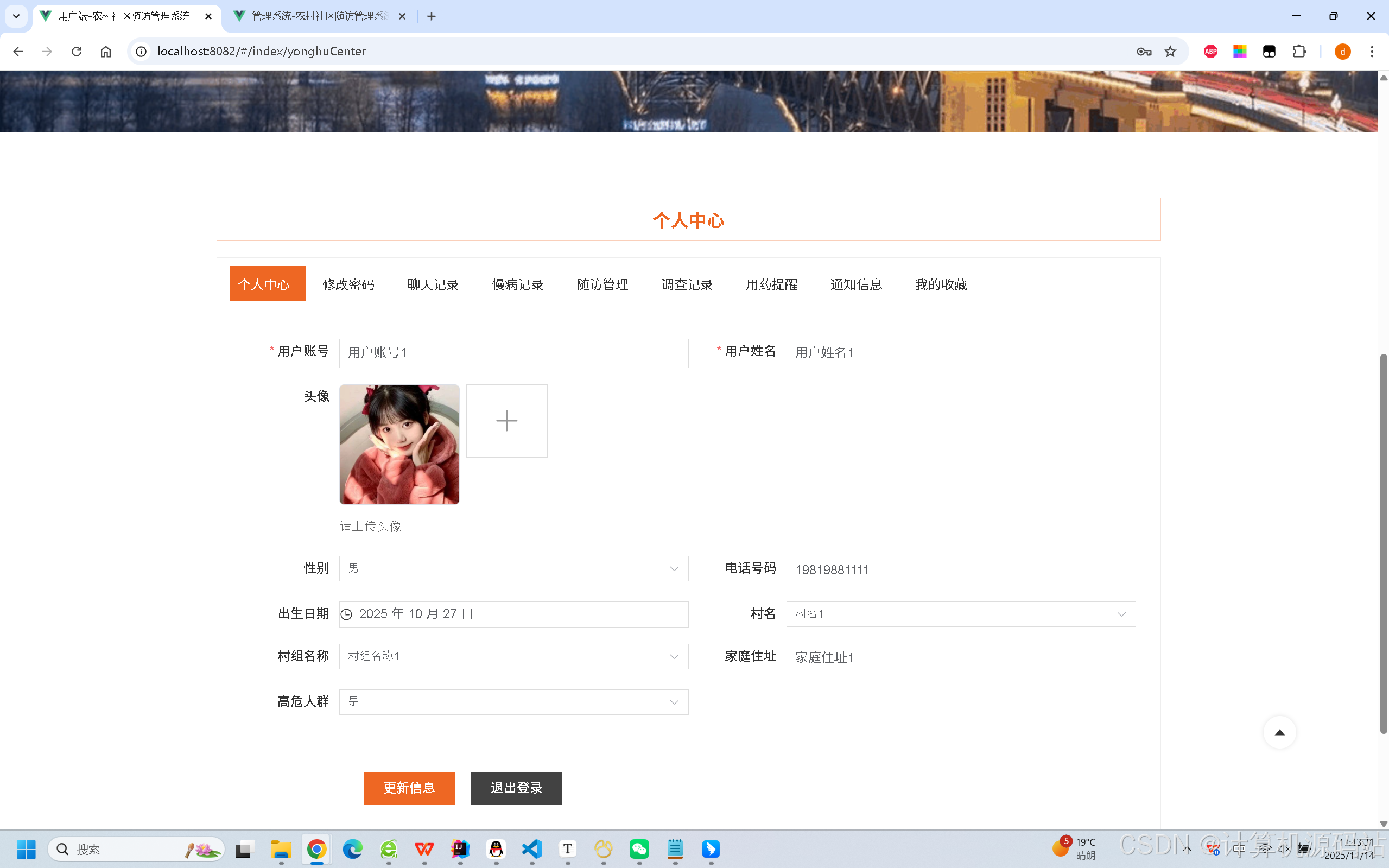This screenshot has width=1389, height=868.
Task: Open the 用药提醒 tab
Action: pyautogui.click(x=771, y=284)
